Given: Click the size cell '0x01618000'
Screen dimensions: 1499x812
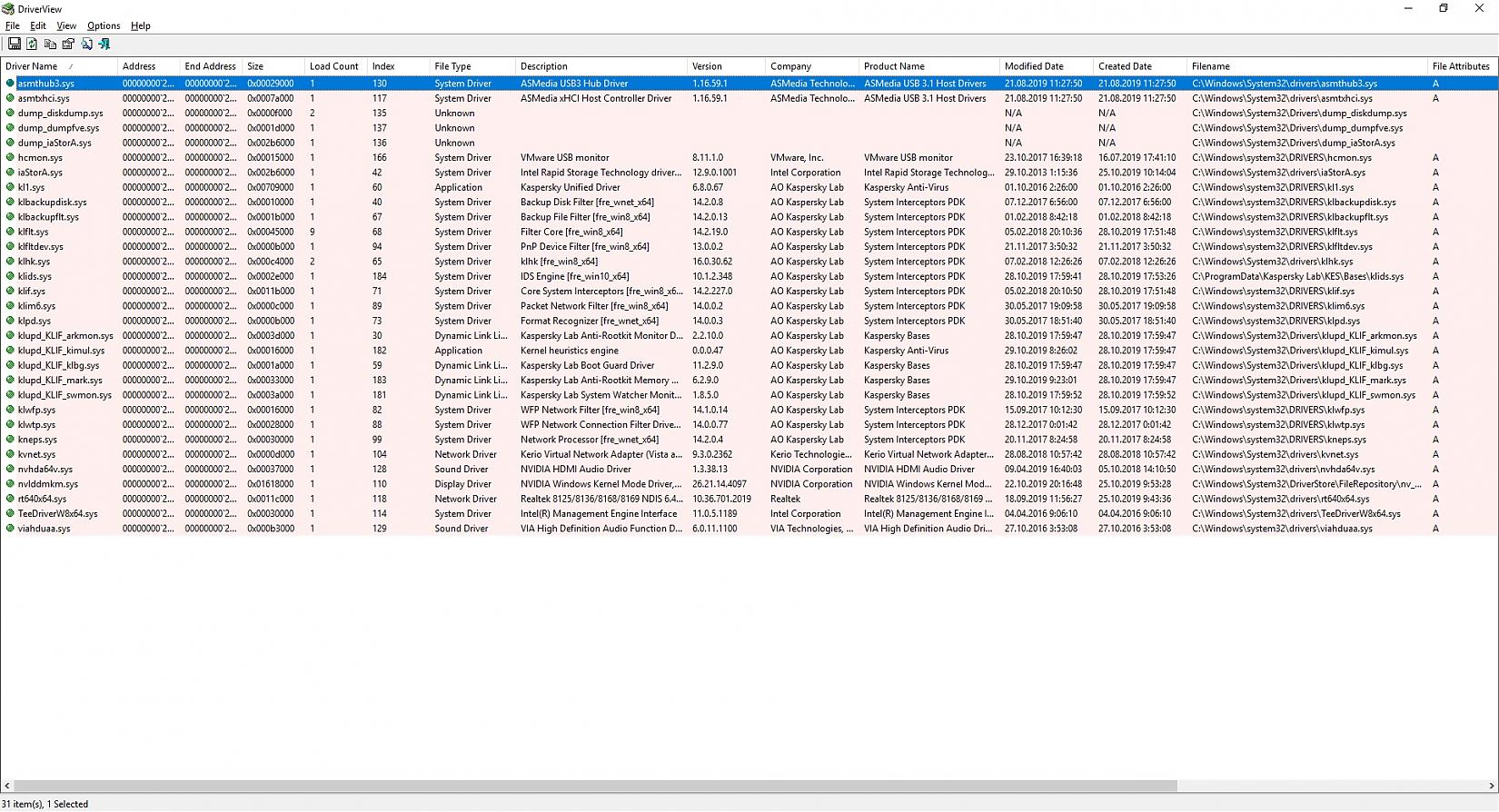Looking at the screenshot, I should [x=271, y=484].
